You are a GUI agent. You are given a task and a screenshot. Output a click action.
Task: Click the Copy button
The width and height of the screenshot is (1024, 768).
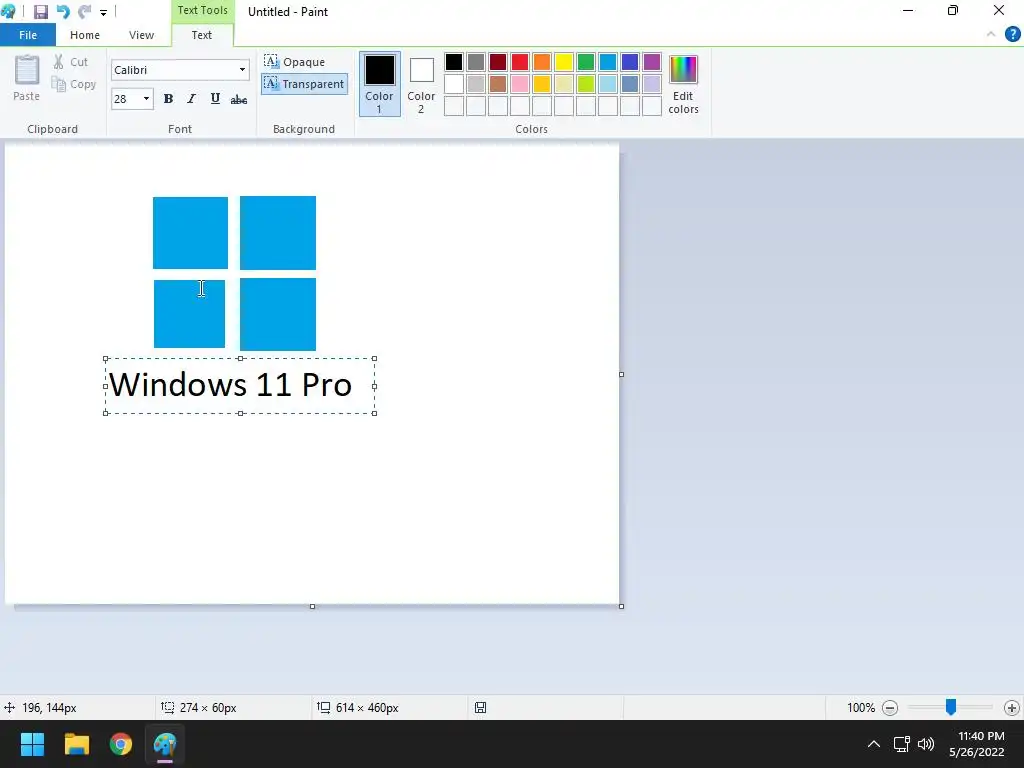[x=74, y=84]
